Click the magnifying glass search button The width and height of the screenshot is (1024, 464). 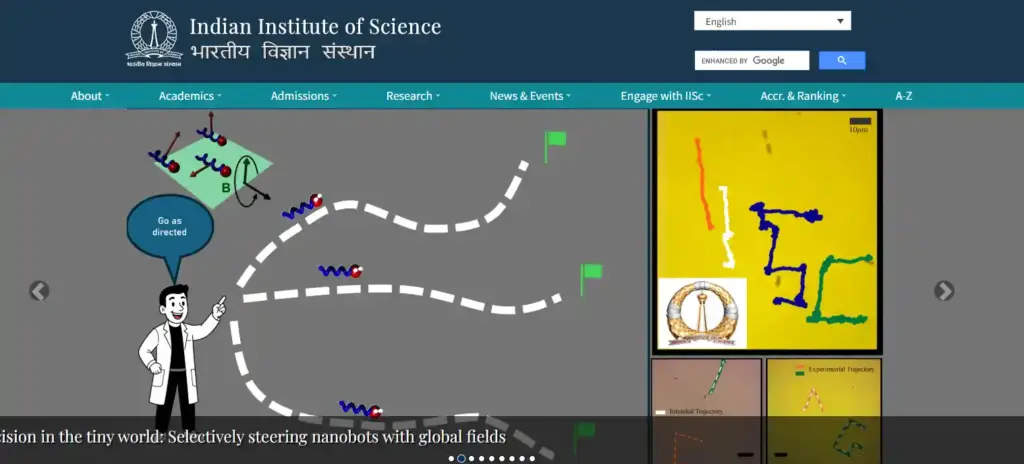(841, 61)
